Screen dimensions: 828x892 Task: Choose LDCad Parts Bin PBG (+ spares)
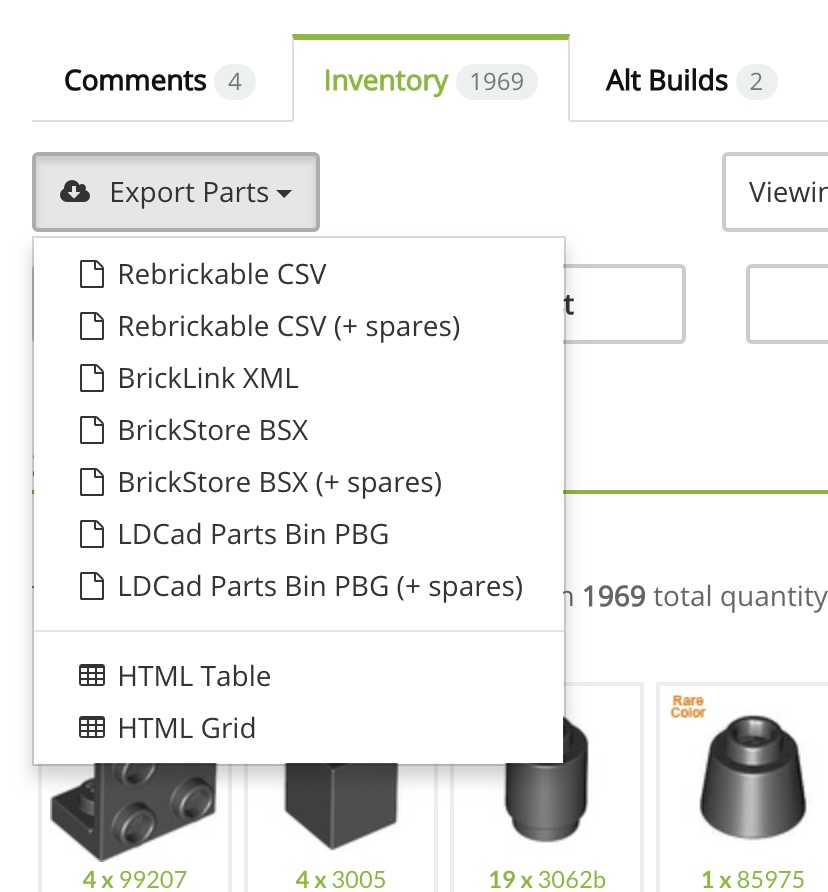pyautogui.click(x=320, y=586)
